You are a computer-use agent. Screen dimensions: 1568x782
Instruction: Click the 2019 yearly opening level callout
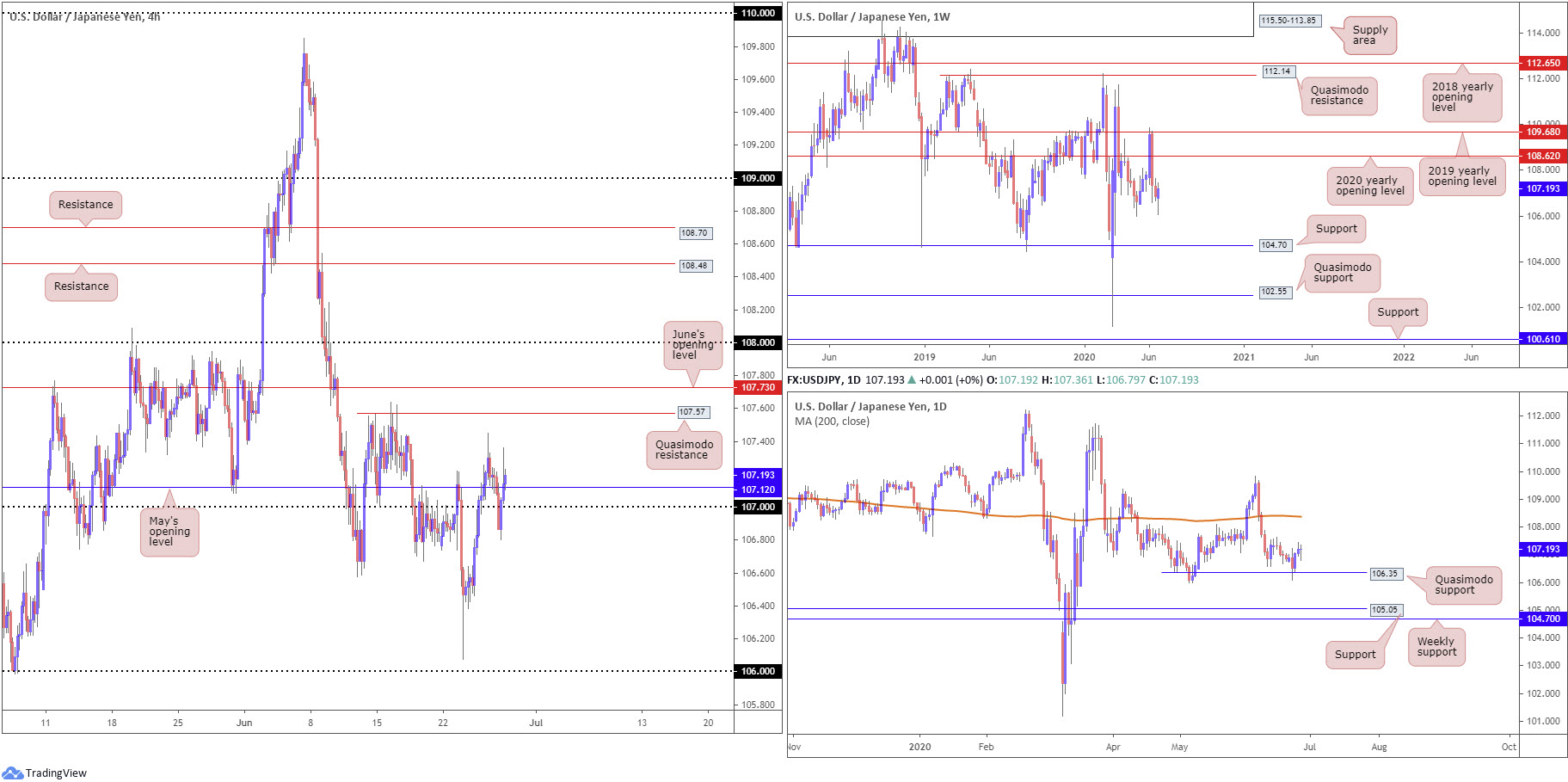click(x=1462, y=176)
